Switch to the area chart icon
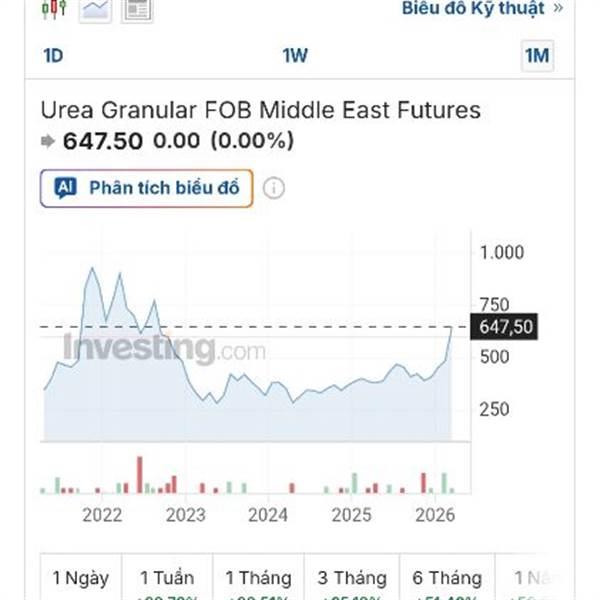The width and height of the screenshot is (600, 600). pos(95,10)
